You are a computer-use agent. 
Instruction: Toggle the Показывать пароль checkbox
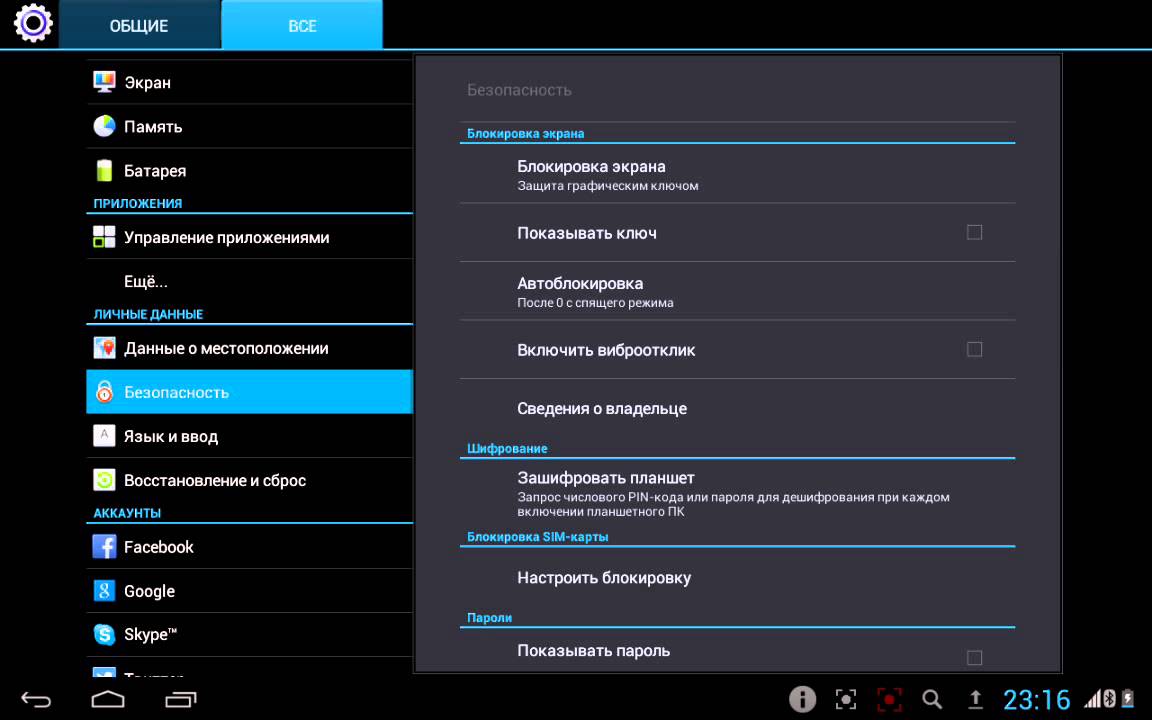[x=974, y=657]
